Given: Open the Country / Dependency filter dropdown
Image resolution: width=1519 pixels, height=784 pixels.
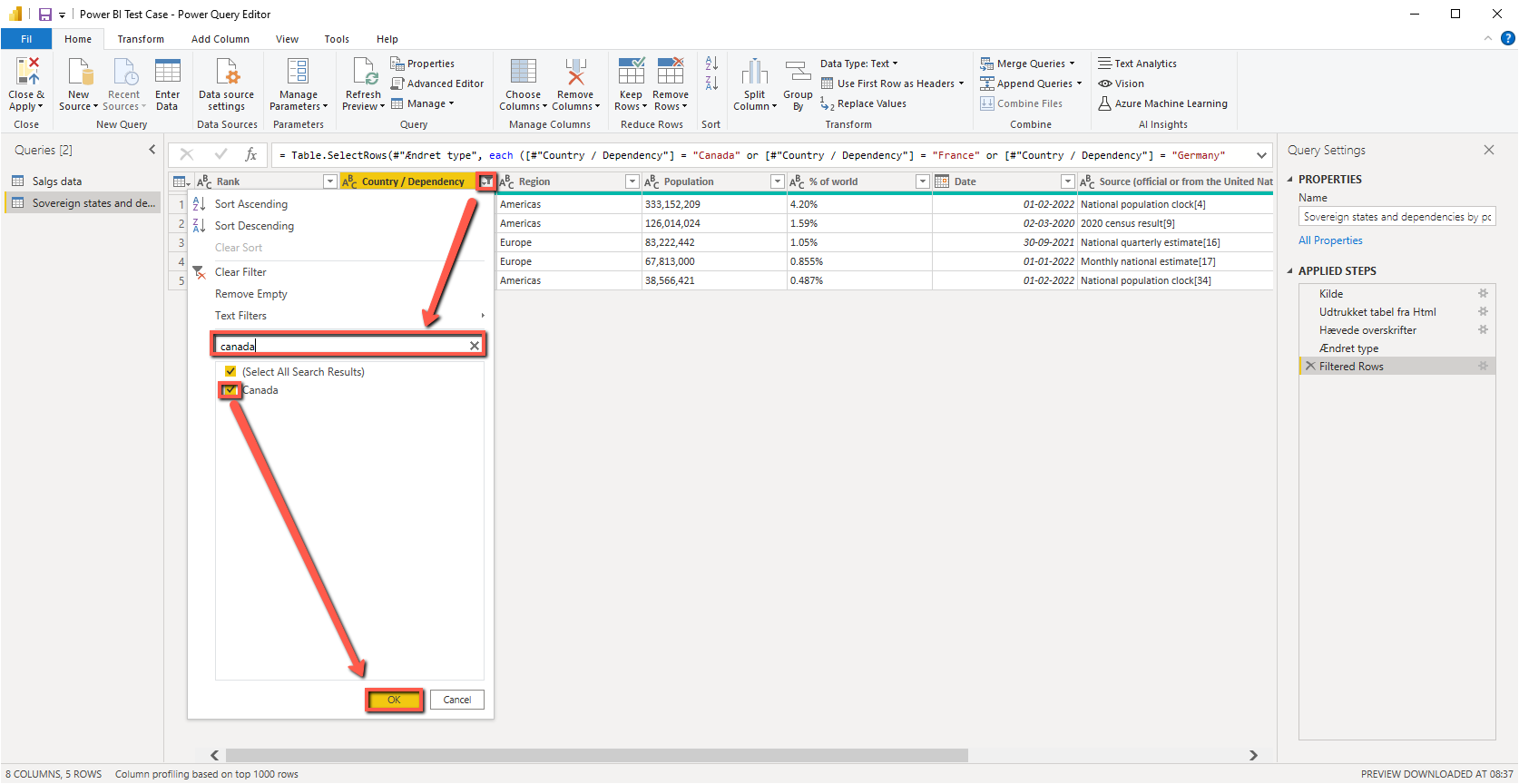Looking at the screenshot, I should [x=486, y=181].
